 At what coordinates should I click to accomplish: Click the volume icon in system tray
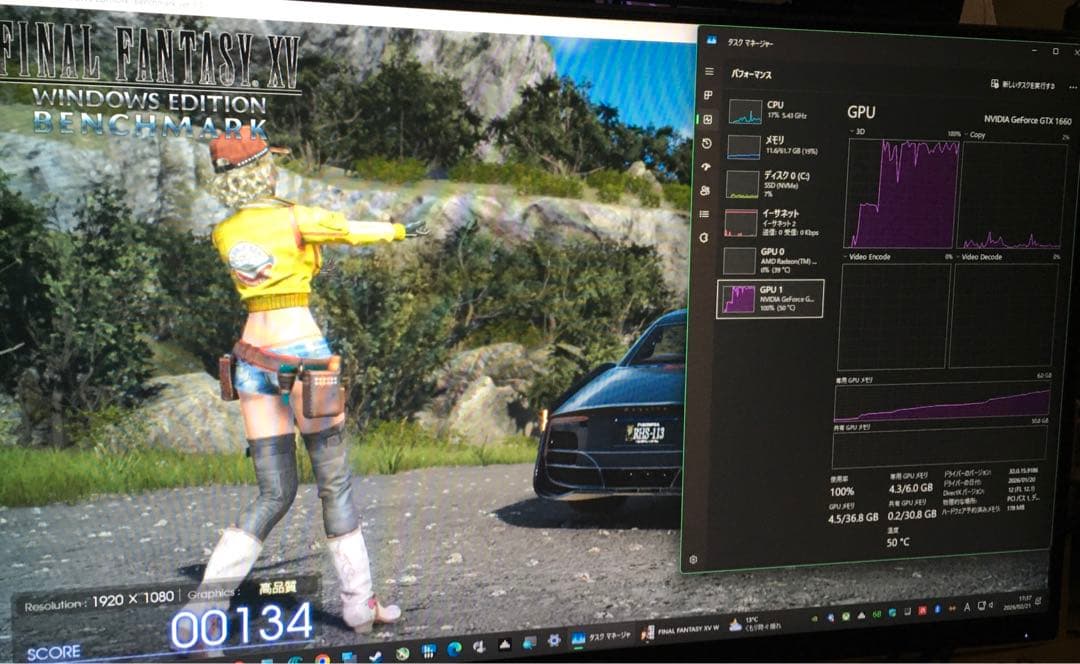pyautogui.click(x=990, y=605)
